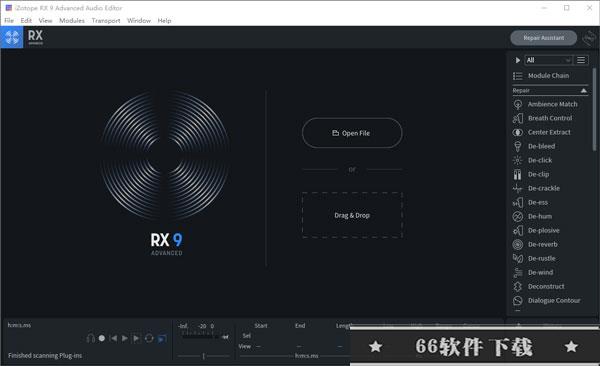Click the RX logo text in header
600x366 pixels.
tap(35, 37)
